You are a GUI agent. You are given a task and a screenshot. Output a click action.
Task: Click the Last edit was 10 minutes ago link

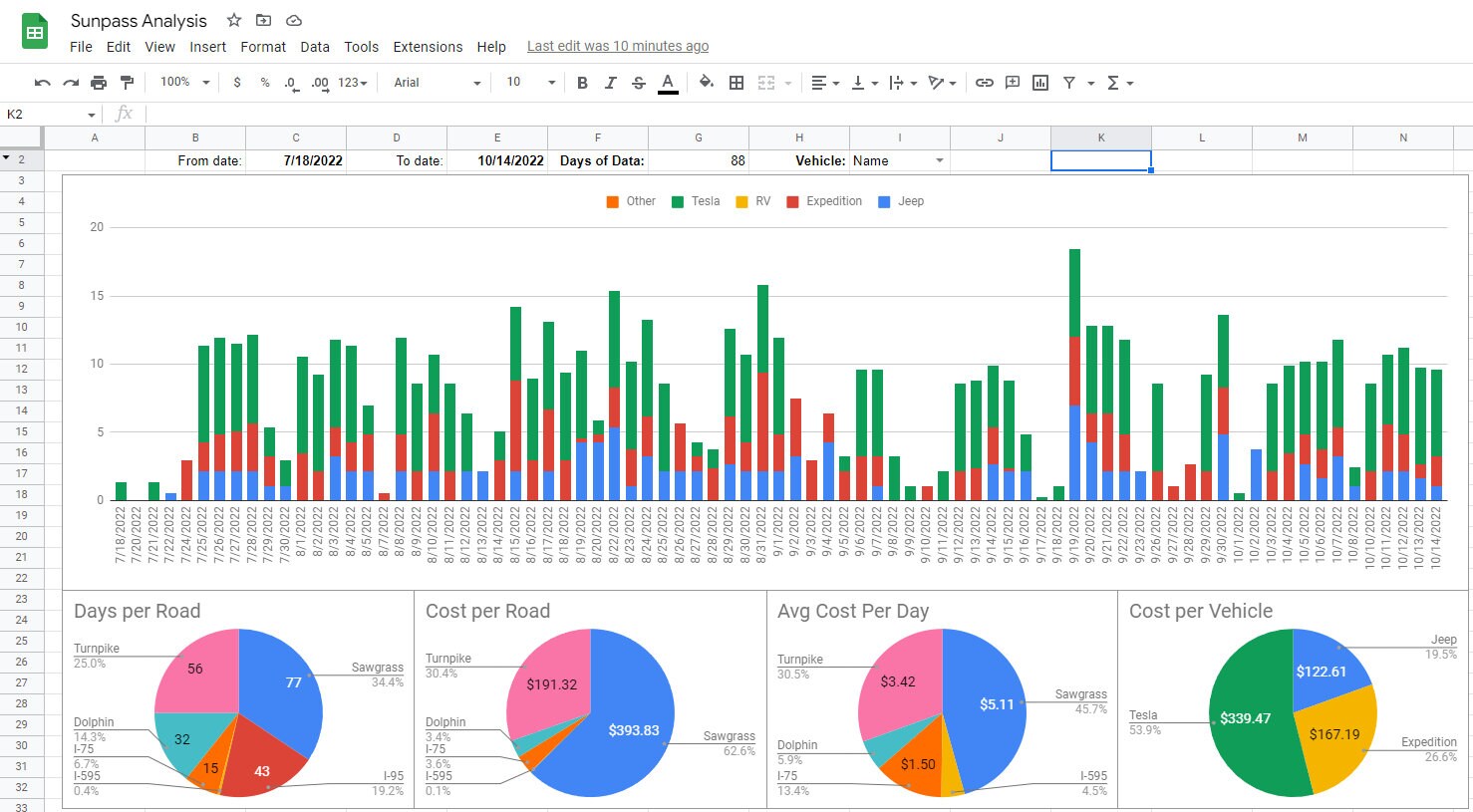pos(617,46)
